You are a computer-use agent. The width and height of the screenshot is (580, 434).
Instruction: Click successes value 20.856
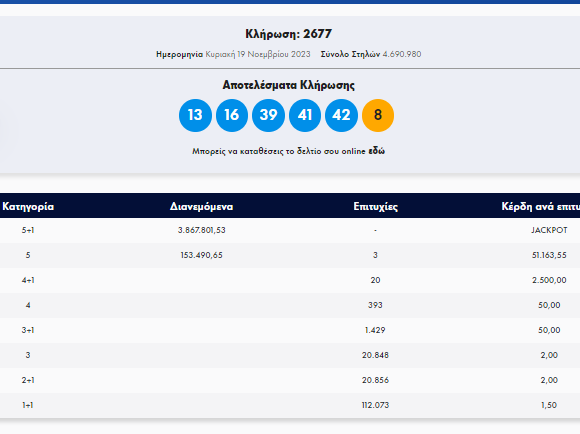(375, 380)
